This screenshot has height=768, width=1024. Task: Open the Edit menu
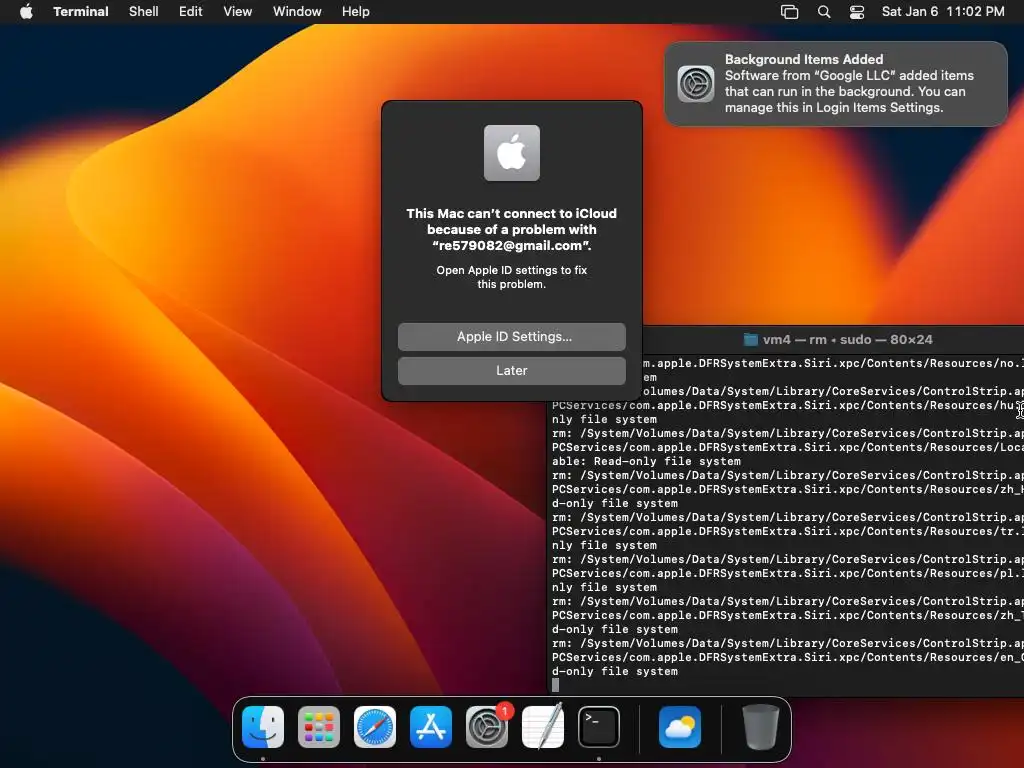click(x=191, y=12)
